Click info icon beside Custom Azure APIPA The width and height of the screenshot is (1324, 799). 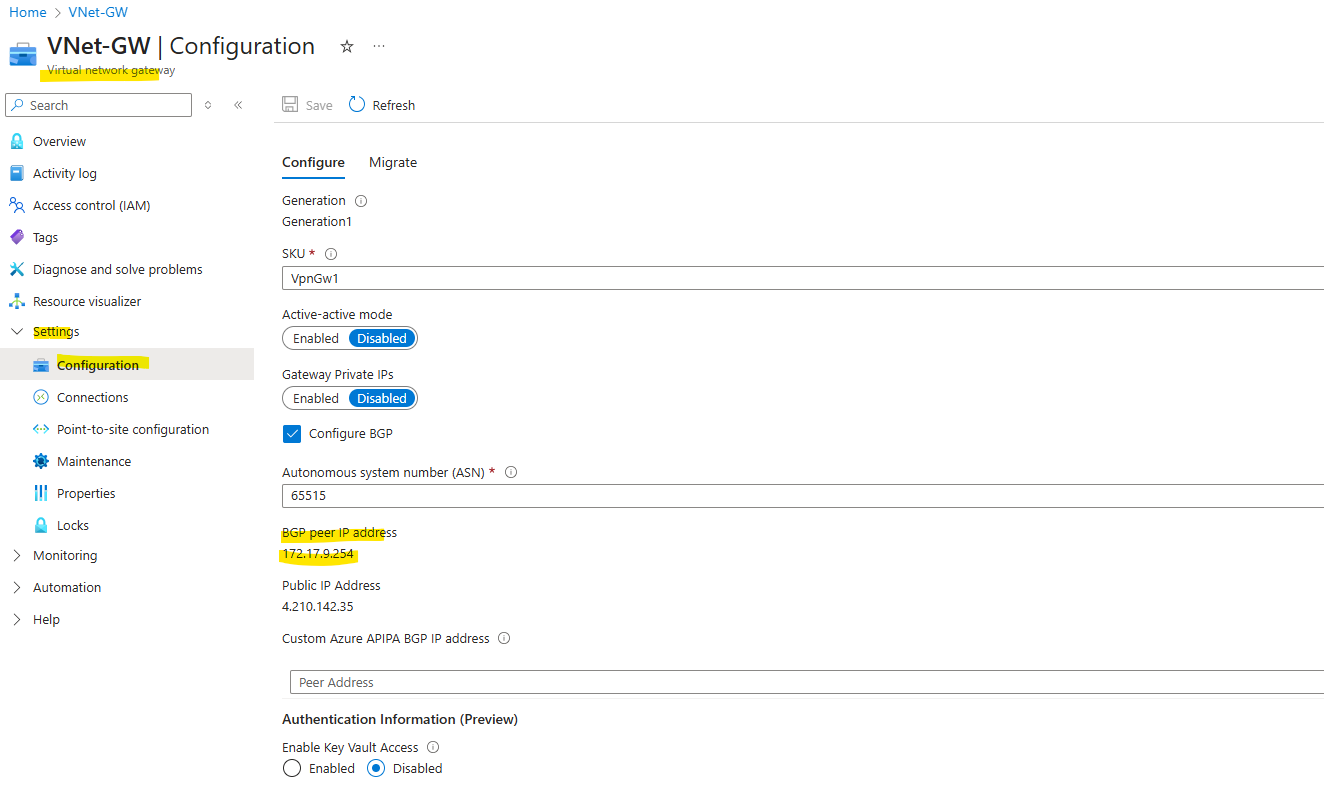click(x=504, y=638)
